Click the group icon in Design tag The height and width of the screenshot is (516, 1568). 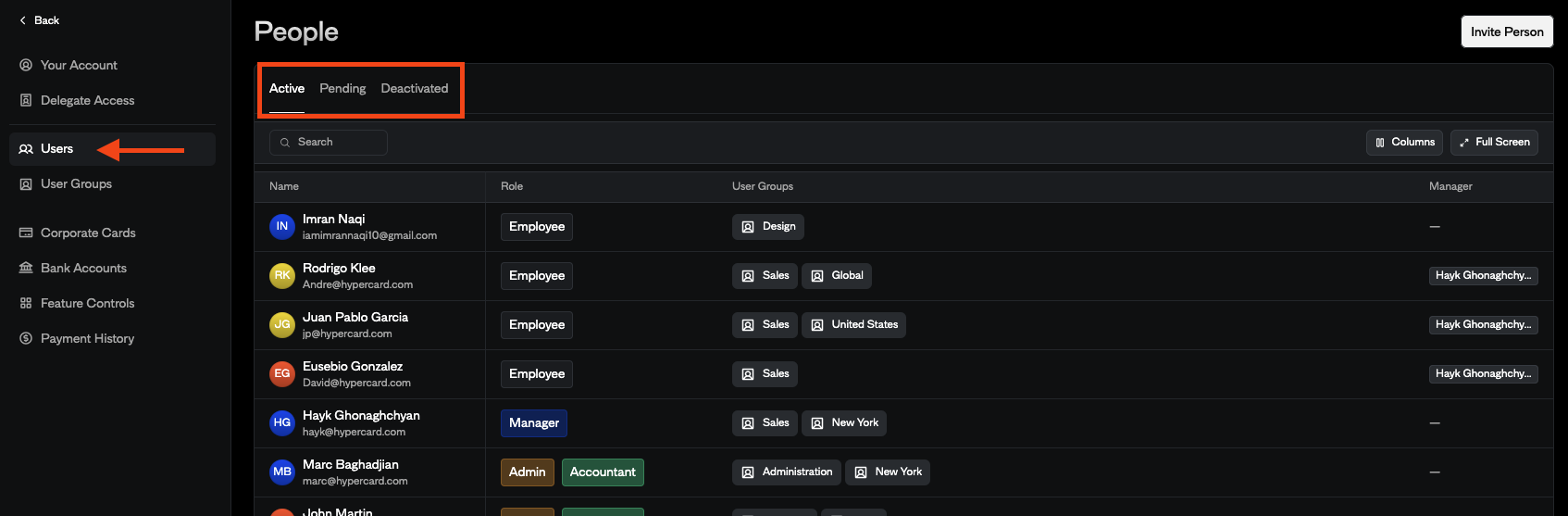coord(748,227)
